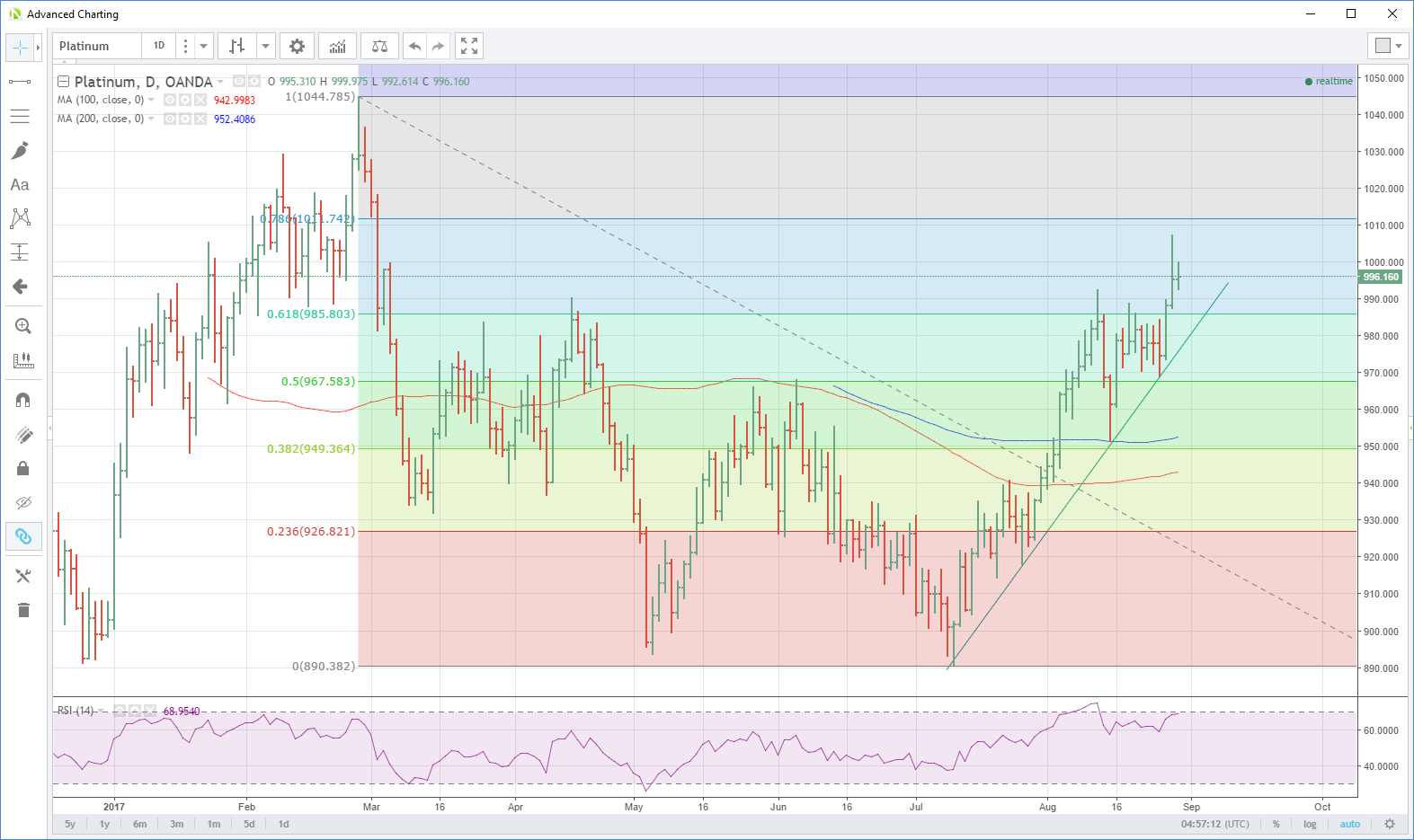Screen dimensions: 1414x840
Task: Select the Aa text annotation tool
Action: click(x=20, y=184)
